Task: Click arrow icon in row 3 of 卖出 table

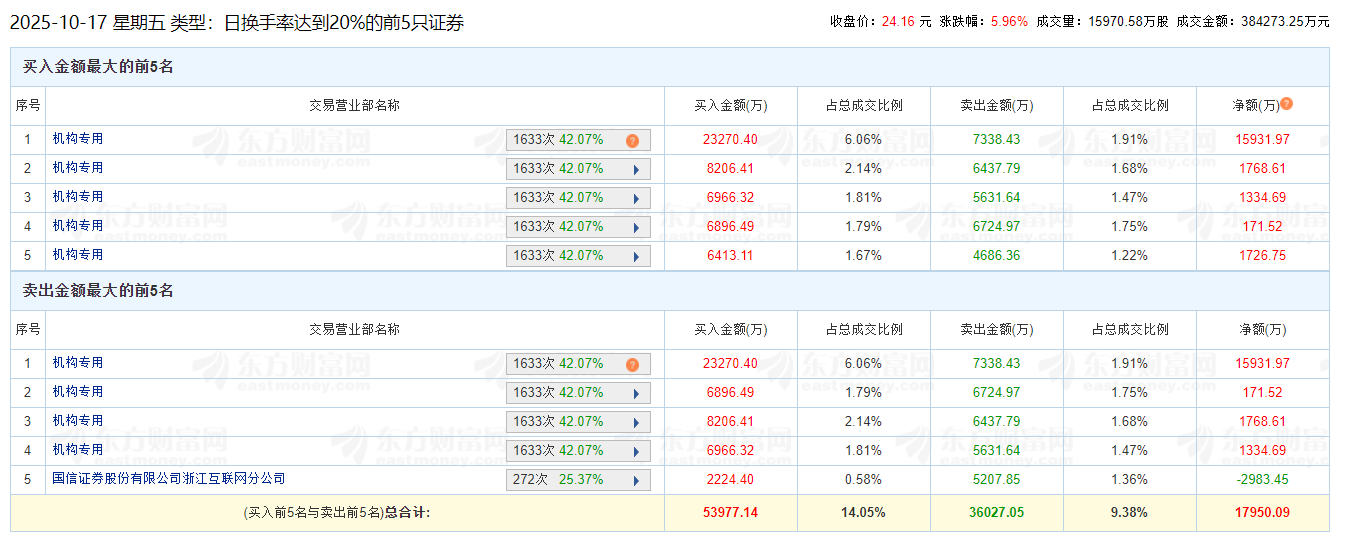Action: [636, 423]
